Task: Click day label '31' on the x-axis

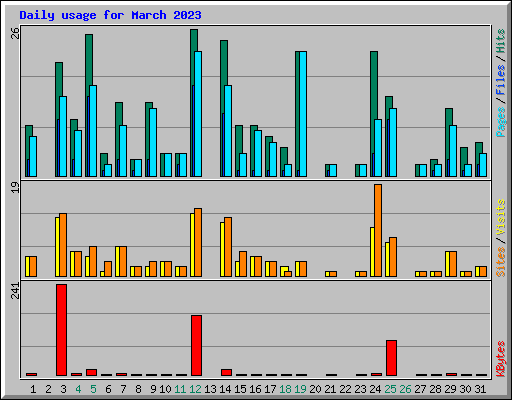Action: click(480, 389)
